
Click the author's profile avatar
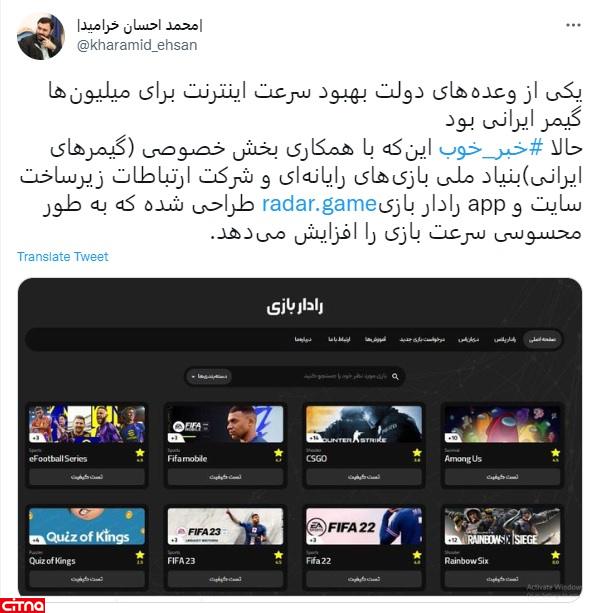pyautogui.click(x=41, y=36)
